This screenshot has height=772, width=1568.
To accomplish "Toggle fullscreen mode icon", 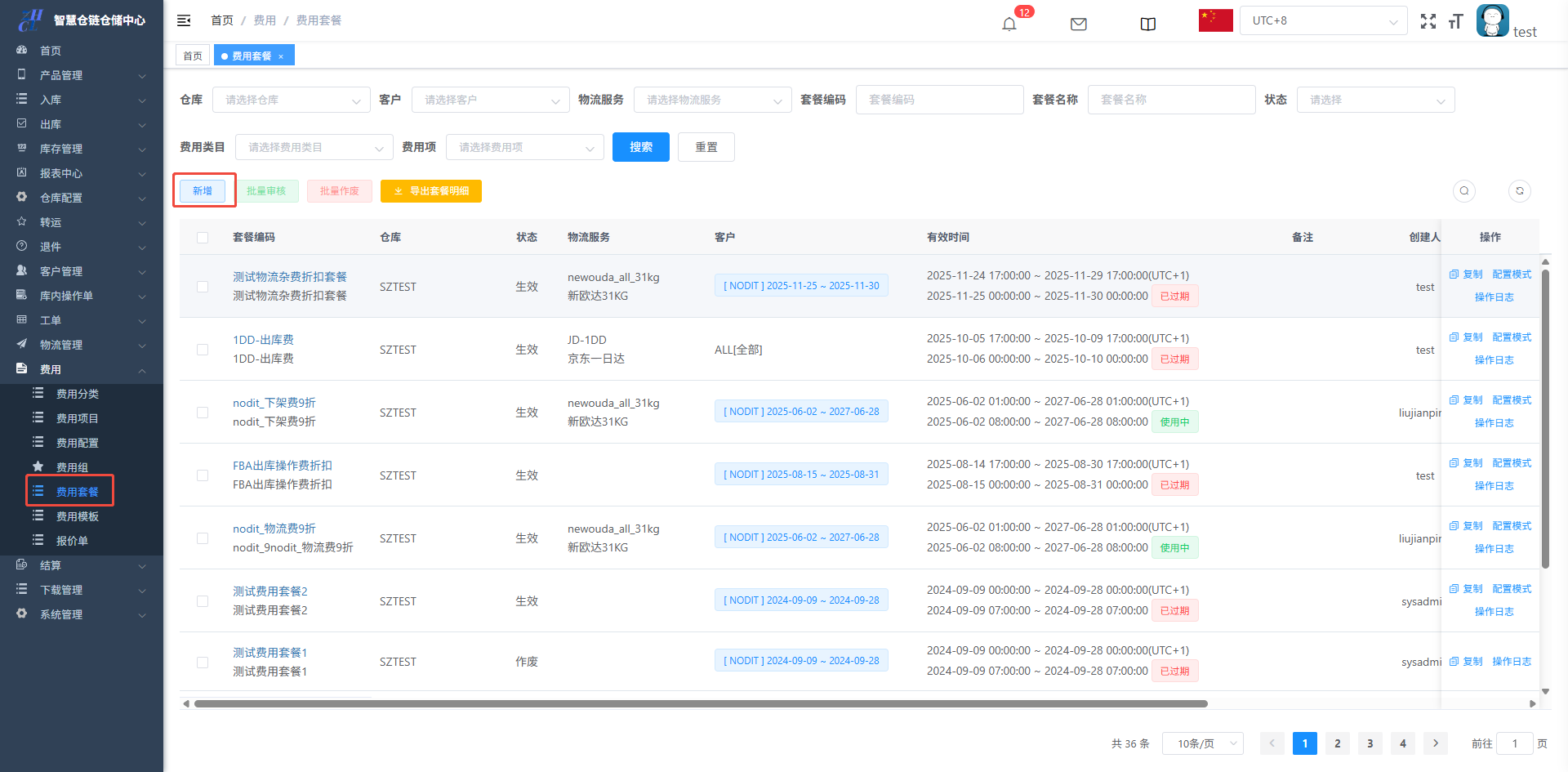I will tap(1428, 21).
